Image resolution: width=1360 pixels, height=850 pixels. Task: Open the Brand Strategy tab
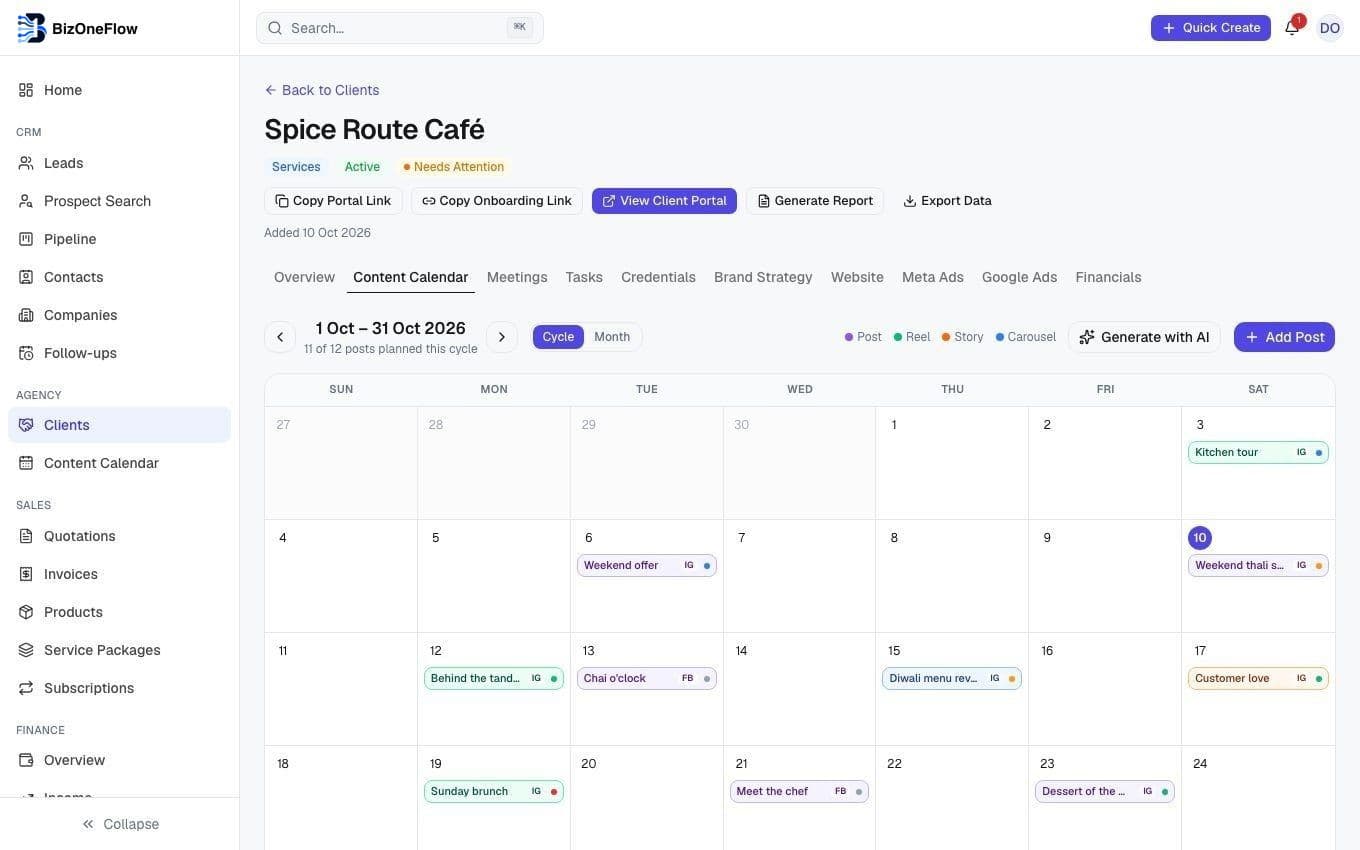click(x=763, y=277)
